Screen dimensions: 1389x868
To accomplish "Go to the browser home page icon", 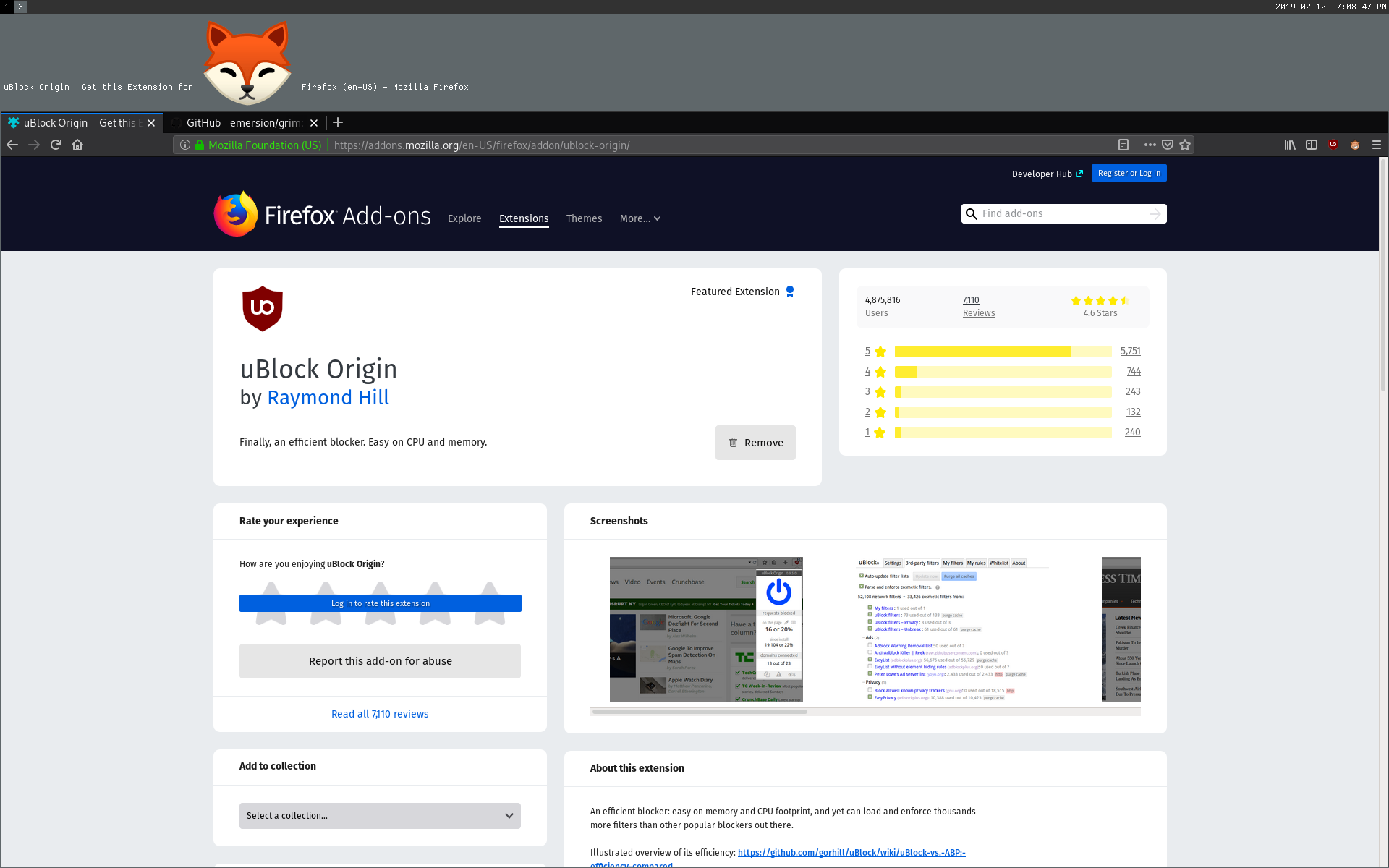I will (x=77, y=145).
